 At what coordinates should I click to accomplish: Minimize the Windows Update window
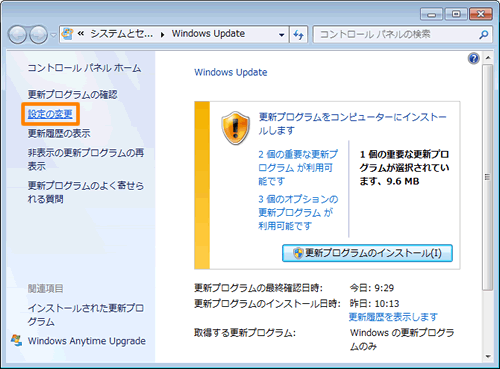click(431, 14)
